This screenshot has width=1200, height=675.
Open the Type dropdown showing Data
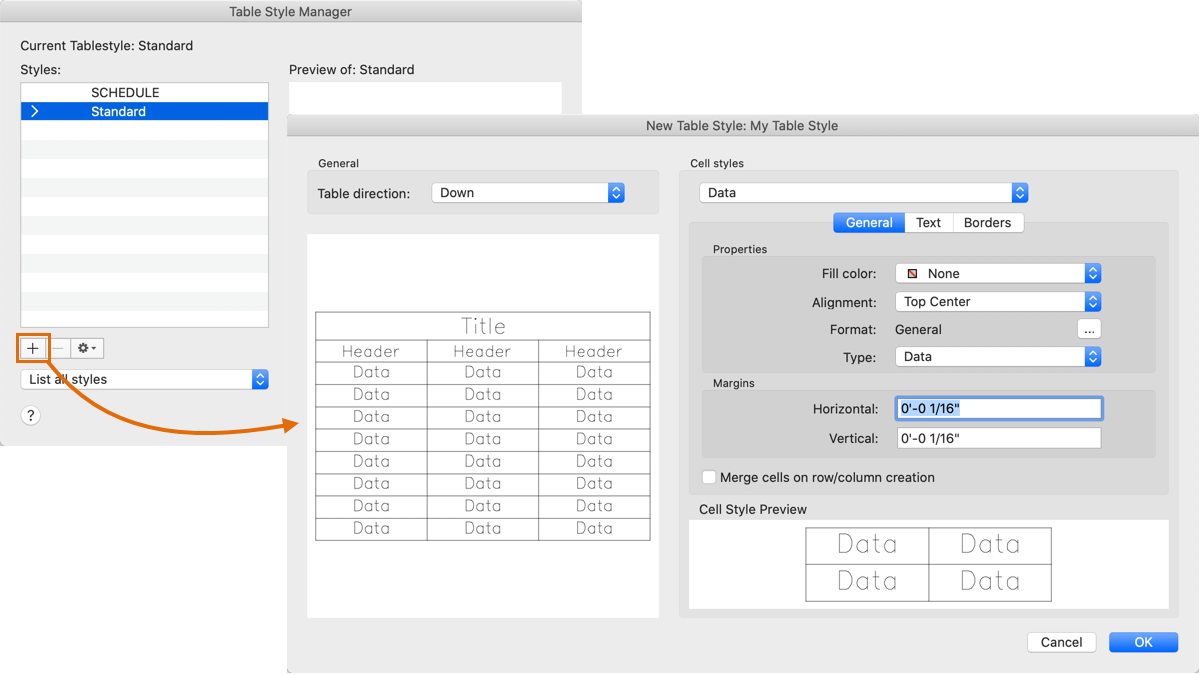pyautogui.click(x=997, y=357)
